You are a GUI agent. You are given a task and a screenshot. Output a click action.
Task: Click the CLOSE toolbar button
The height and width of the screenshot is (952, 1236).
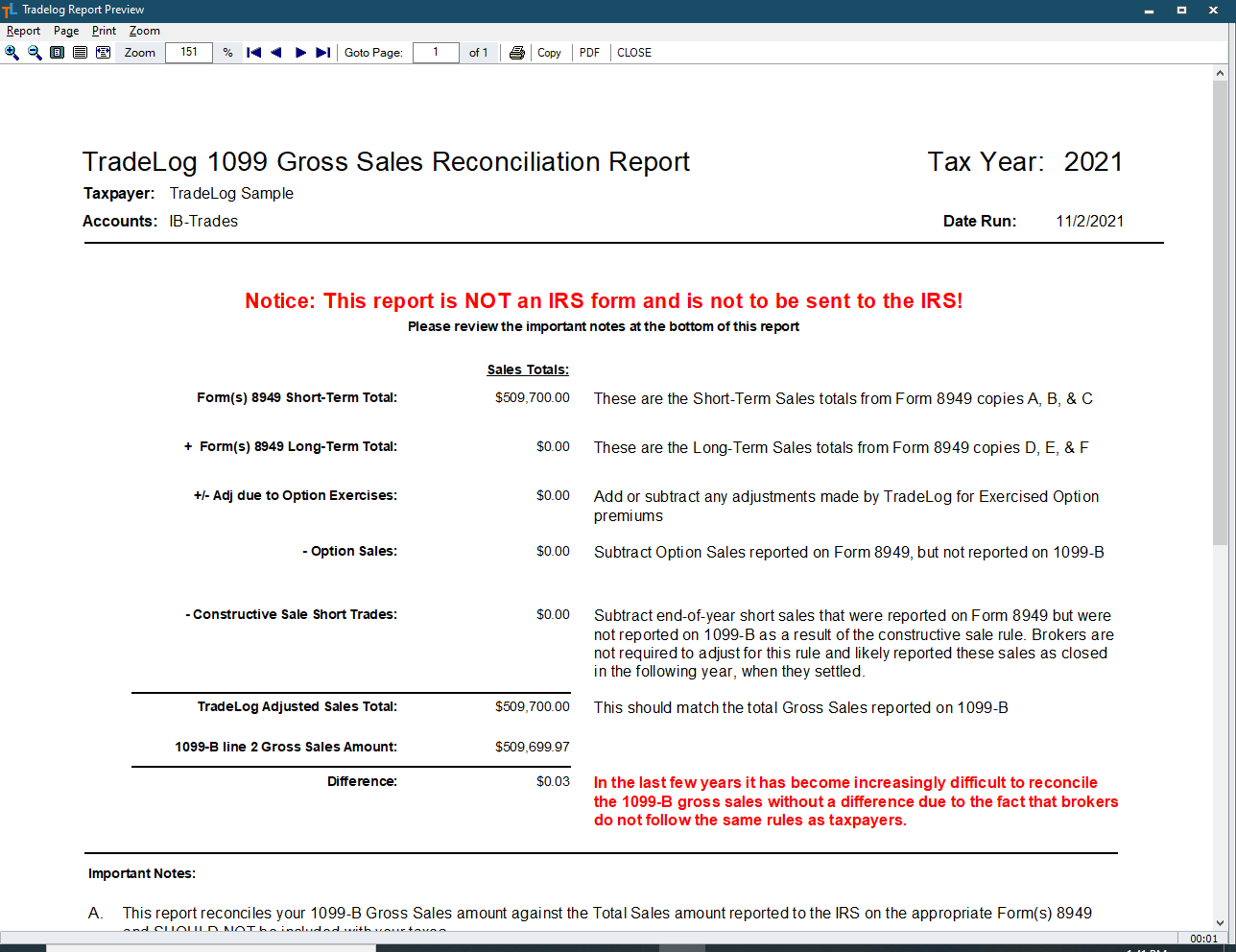[x=634, y=53]
